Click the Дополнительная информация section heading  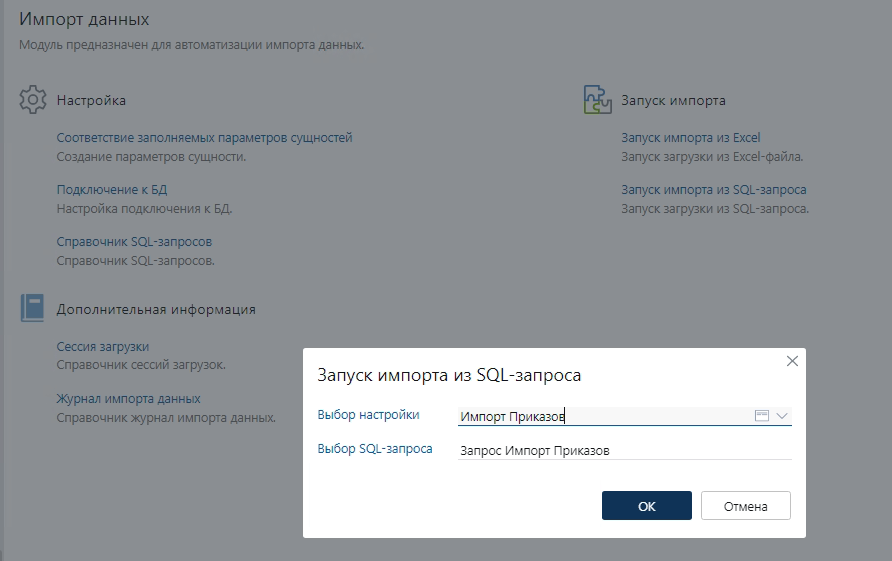[156, 310]
